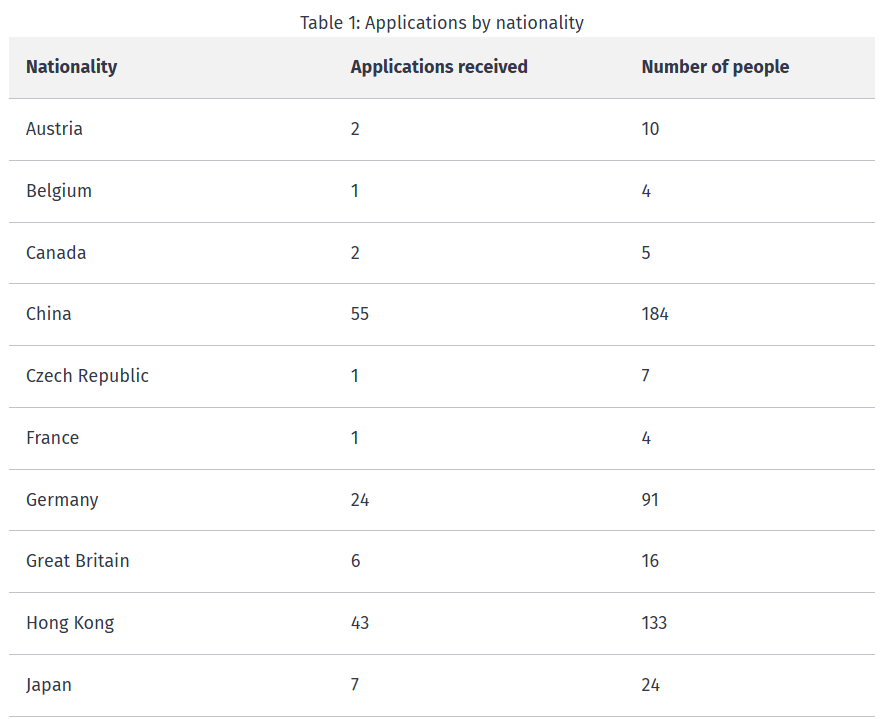Click the Hong Kong row label
885x719 pixels.
(70, 623)
